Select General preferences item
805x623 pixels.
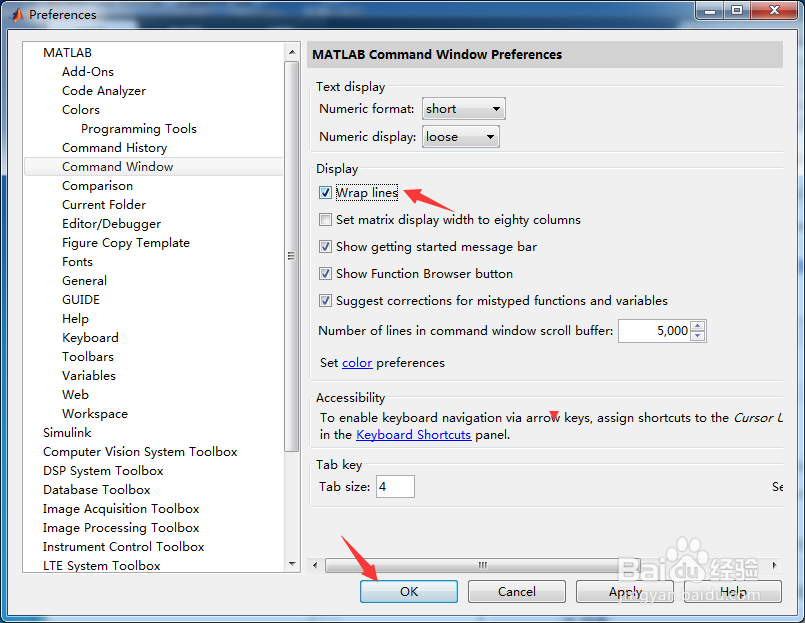[84, 281]
